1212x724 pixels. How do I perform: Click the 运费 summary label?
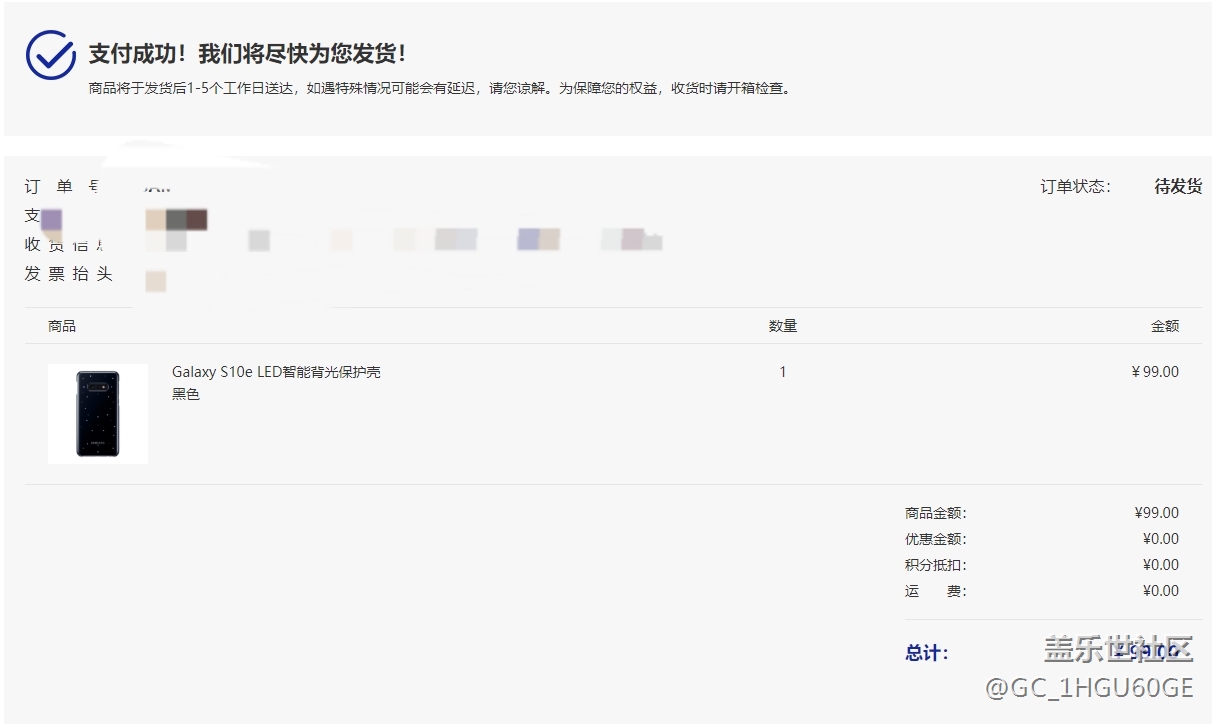coord(935,591)
